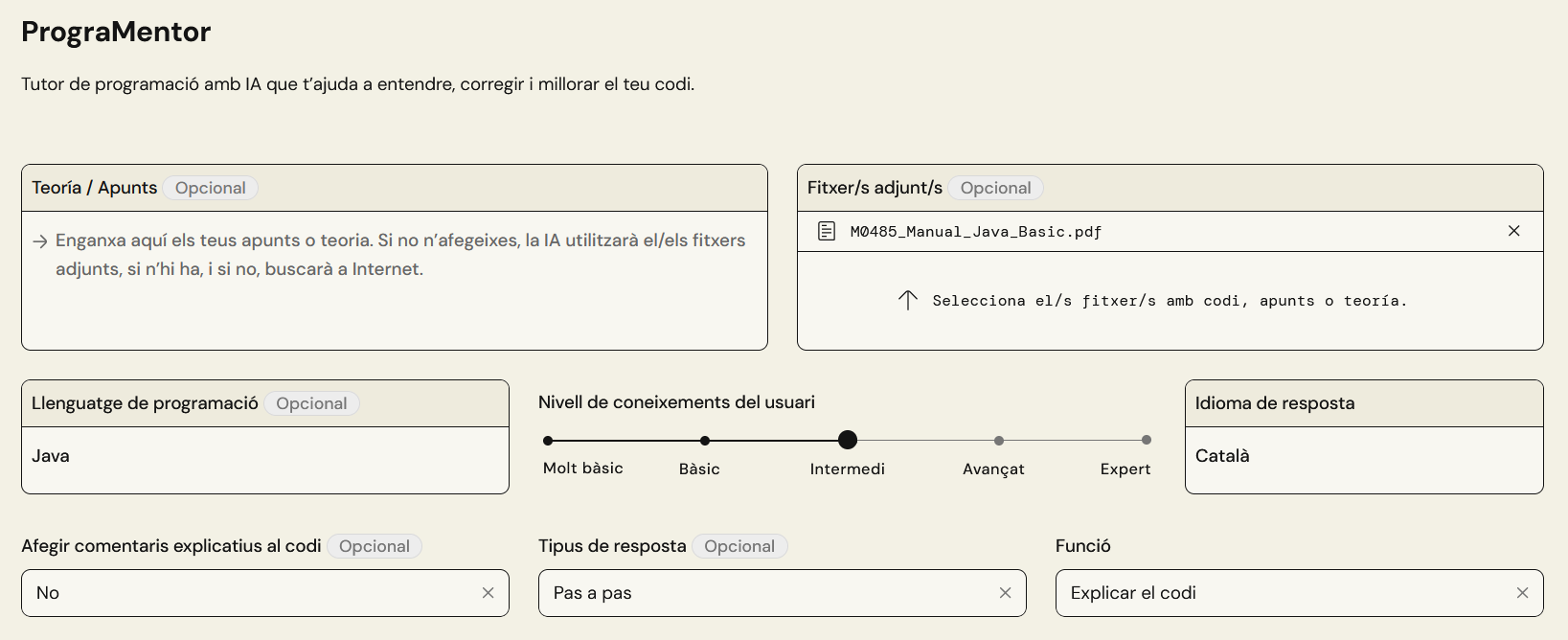The image size is (1568, 640).
Task: Click into the Teoría / Apunts text area
Action: pyautogui.click(x=395, y=281)
